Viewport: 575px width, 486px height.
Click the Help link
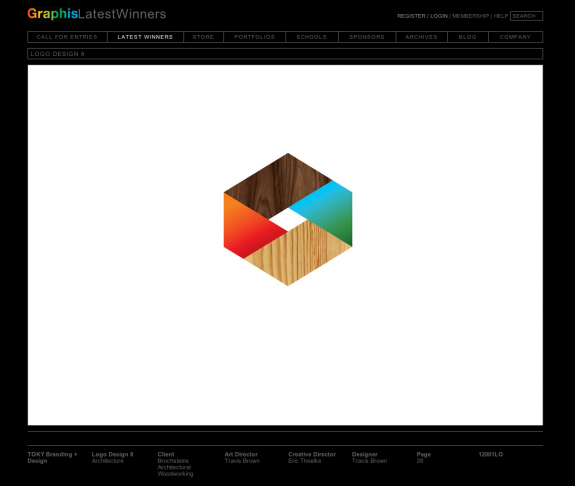501,16
